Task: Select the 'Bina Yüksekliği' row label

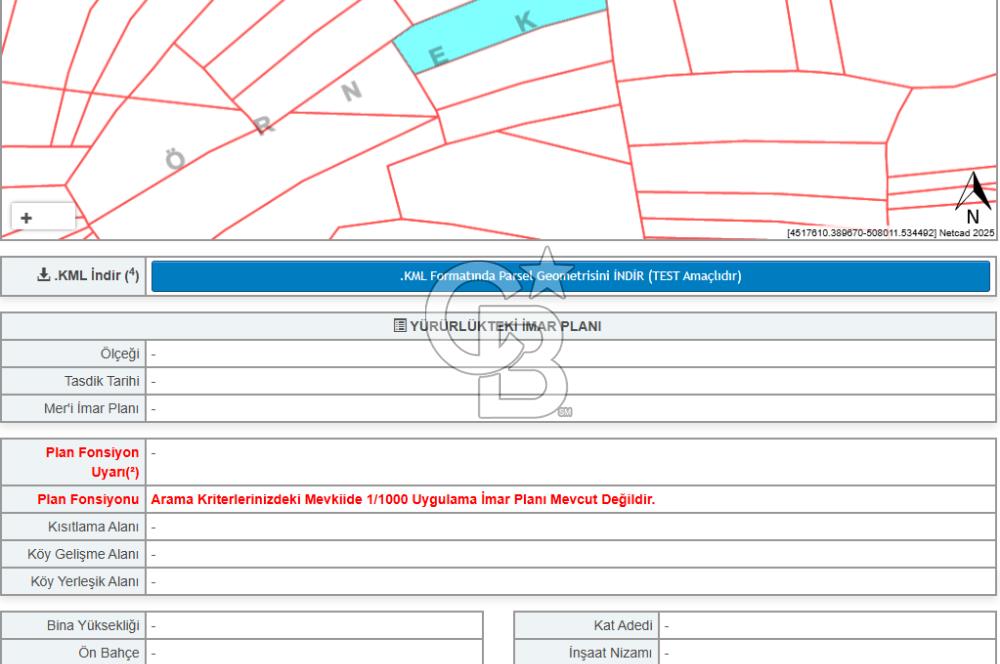Action: 93,626
